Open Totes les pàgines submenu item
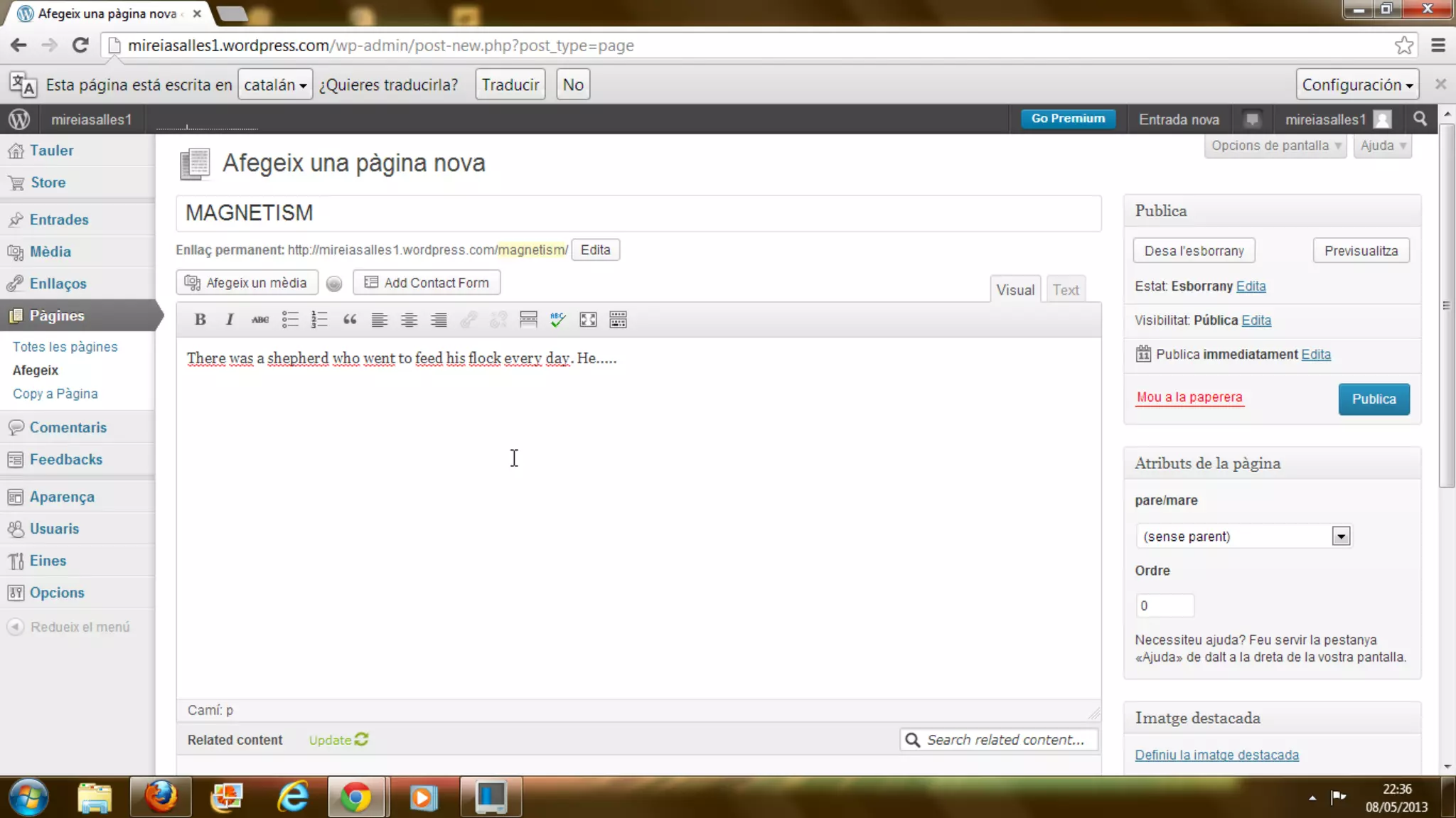This screenshot has height=818, width=1456. 65,347
